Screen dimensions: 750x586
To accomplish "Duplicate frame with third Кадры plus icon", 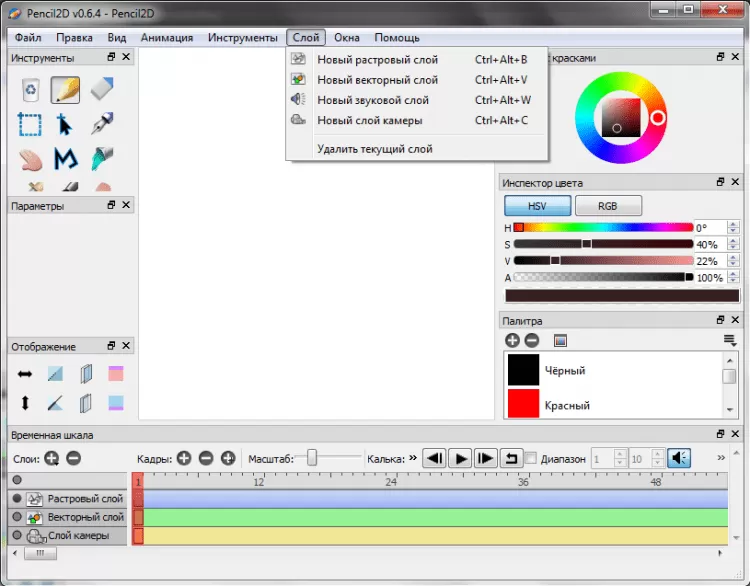I will click(x=228, y=458).
